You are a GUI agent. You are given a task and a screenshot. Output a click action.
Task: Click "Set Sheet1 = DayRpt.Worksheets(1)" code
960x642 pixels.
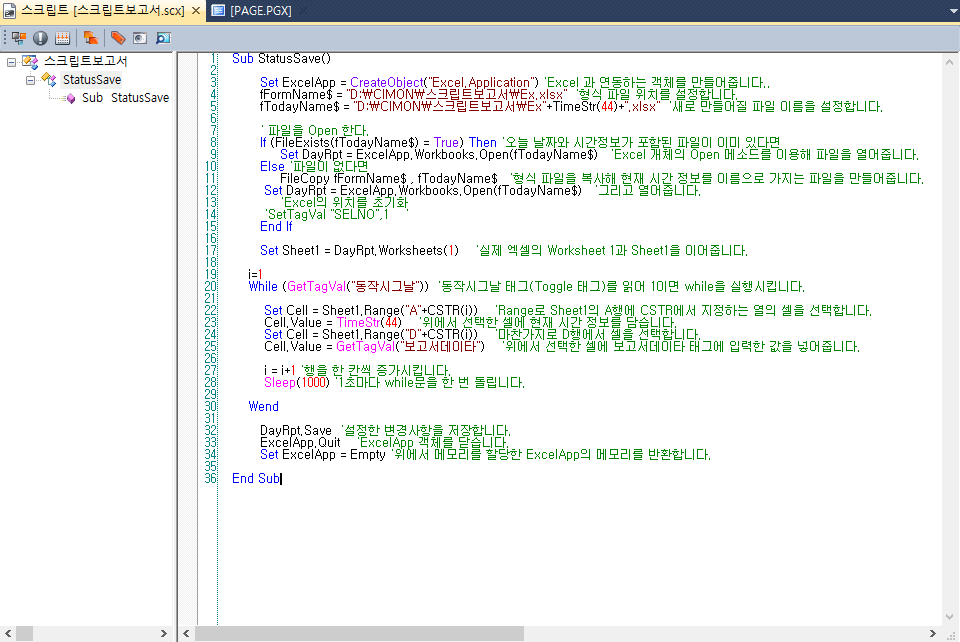359,250
